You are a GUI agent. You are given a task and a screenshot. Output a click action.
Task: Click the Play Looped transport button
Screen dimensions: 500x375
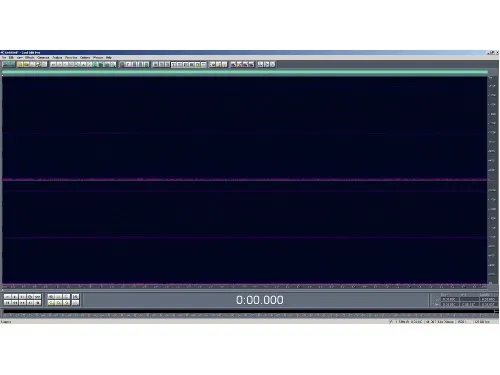[x=37, y=296]
